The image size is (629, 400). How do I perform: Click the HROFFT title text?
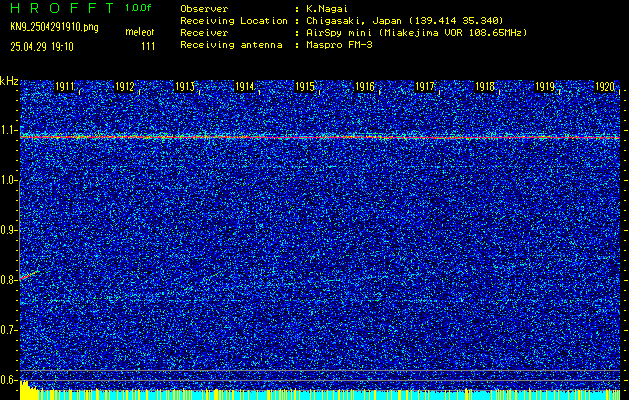(x=63, y=8)
